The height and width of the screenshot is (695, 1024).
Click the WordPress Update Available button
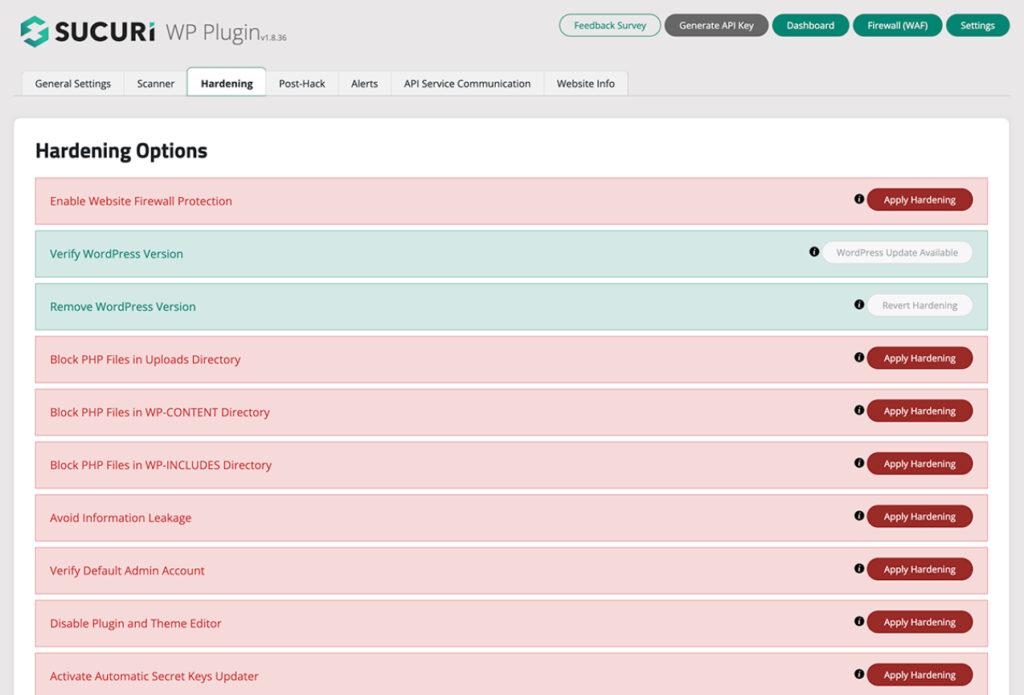[x=897, y=253]
